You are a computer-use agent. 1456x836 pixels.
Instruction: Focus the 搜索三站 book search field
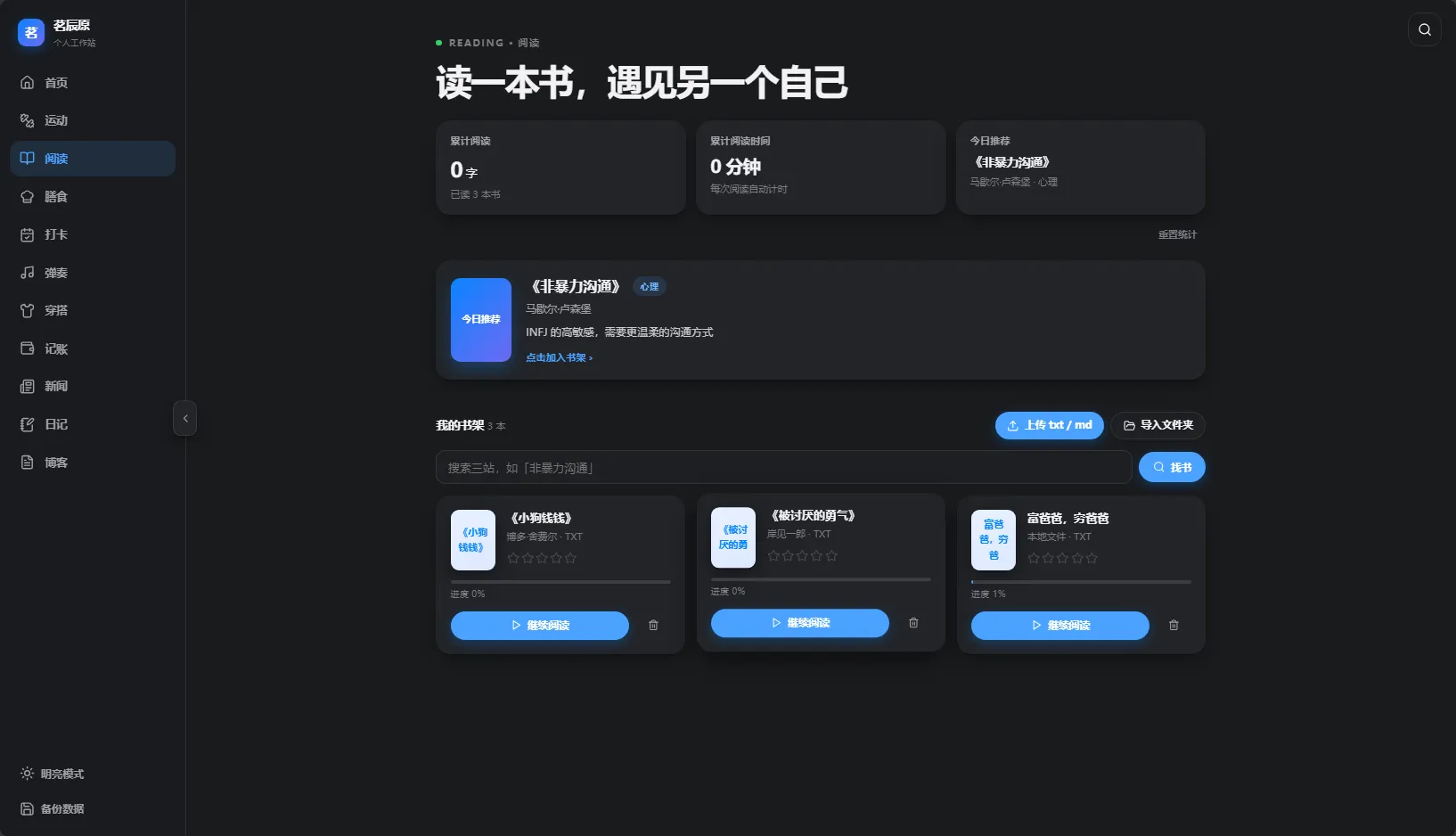pos(784,467)
